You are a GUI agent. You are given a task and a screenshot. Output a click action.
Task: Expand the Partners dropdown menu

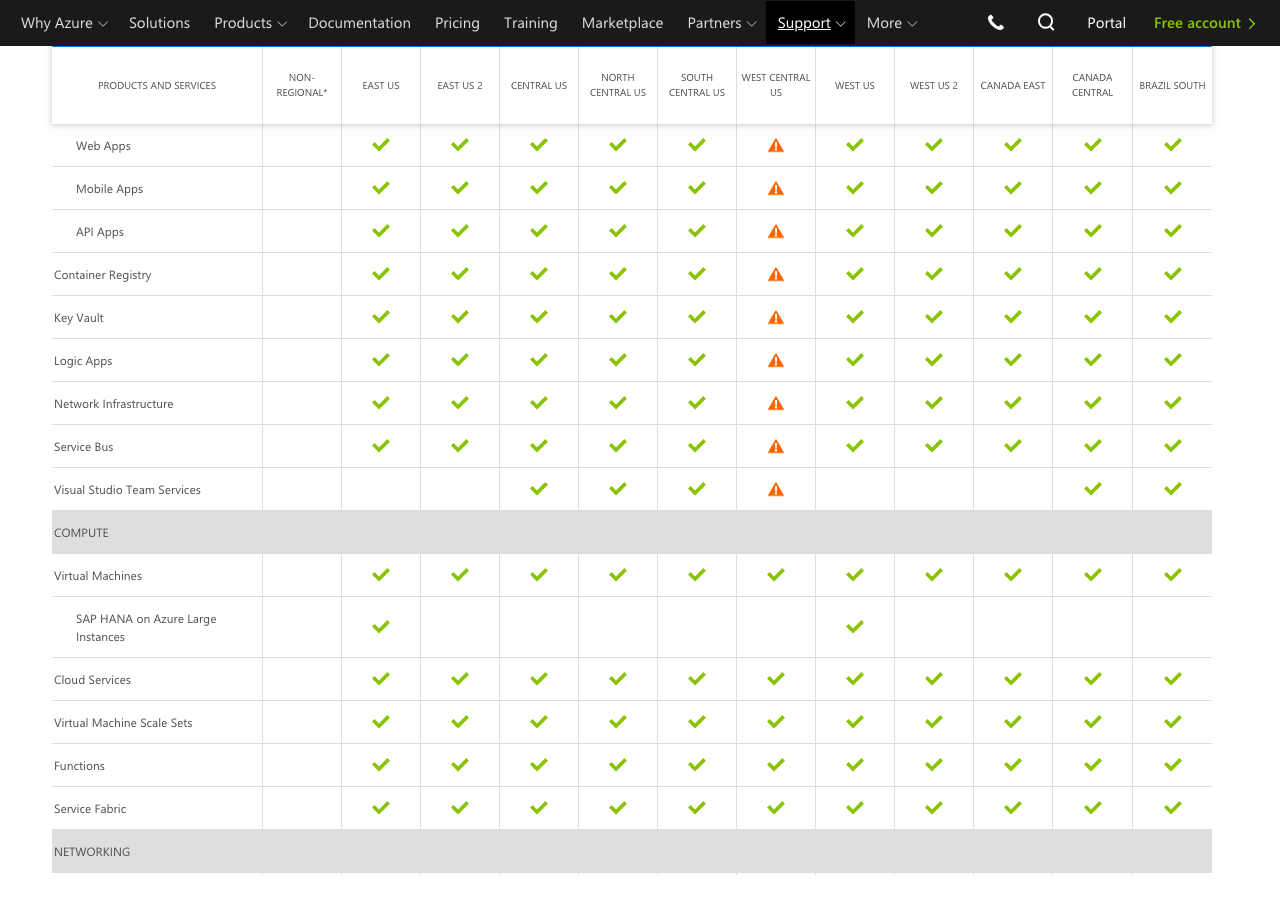pyautogui.click(x=720, y=23)
